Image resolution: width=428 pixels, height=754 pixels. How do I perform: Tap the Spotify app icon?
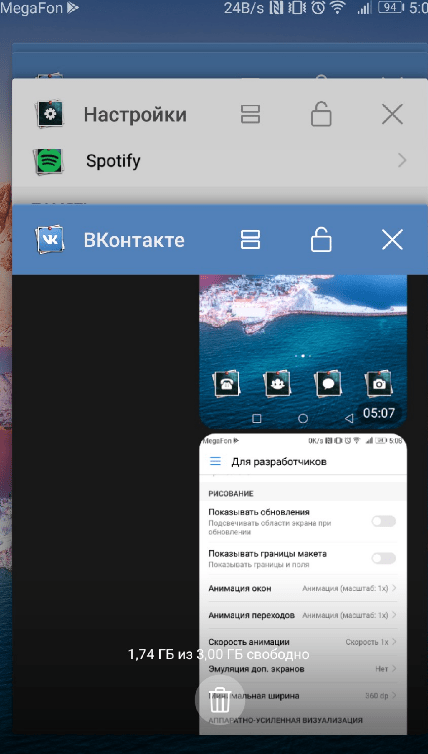coord(50,161)
